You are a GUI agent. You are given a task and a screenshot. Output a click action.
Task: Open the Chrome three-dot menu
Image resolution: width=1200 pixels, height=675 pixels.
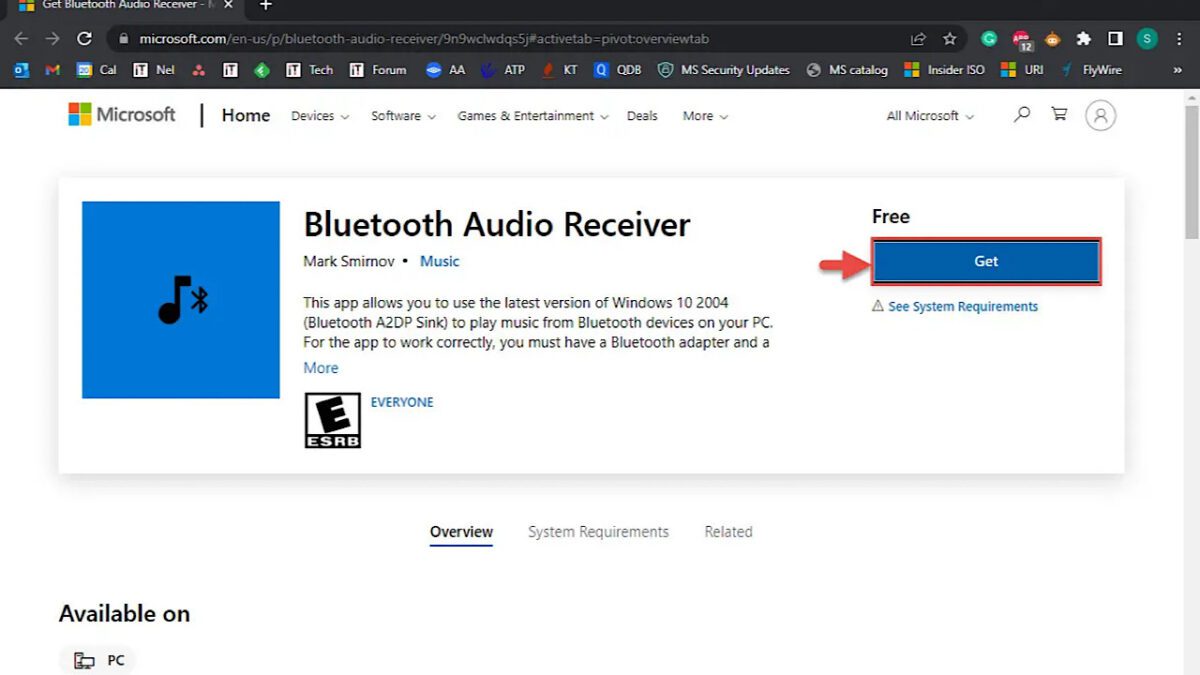click(x=1180, y=39)
